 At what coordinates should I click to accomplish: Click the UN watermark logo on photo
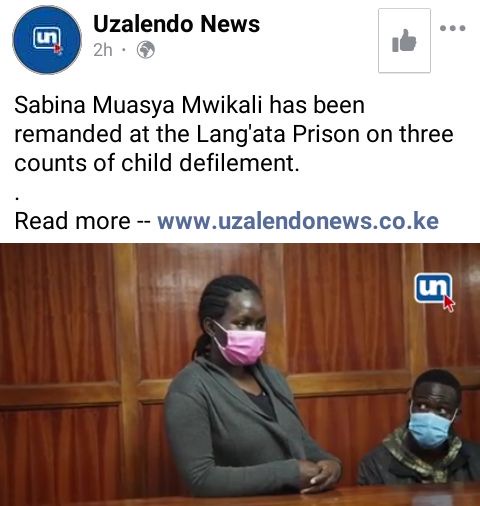433,288
